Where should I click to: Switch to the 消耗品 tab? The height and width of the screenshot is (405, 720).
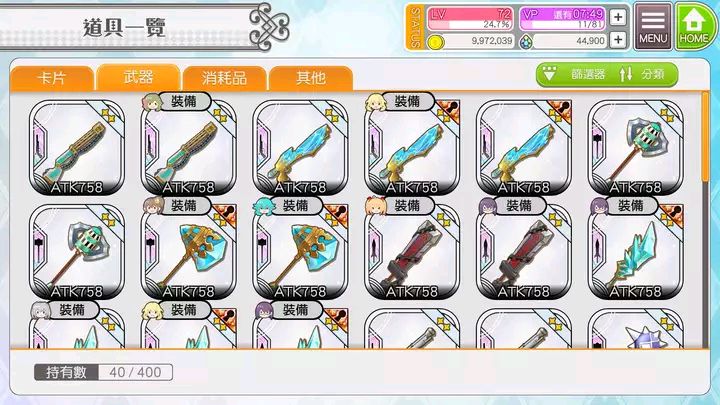point(224,78)
